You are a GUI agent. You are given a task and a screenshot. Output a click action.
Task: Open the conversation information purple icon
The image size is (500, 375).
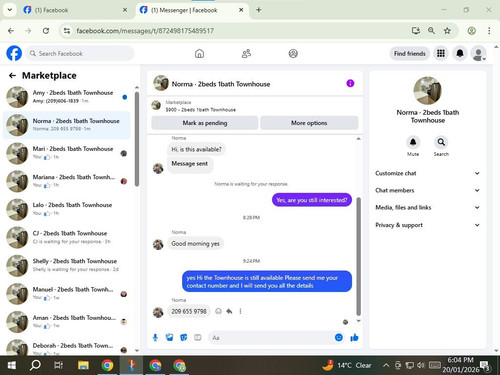(x=350, y=83)
